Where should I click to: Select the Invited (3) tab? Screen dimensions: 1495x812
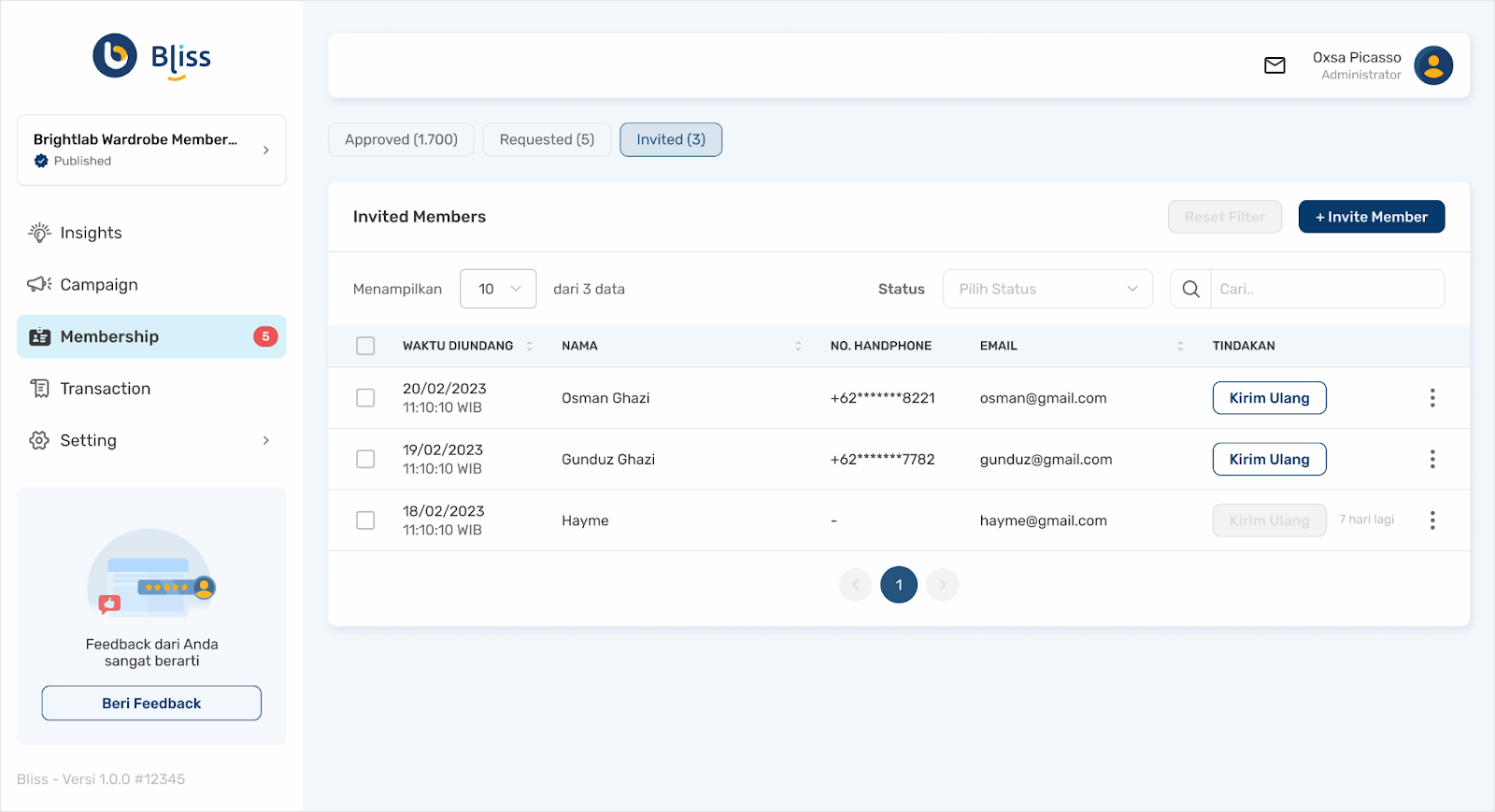click(x=671, y=139)
